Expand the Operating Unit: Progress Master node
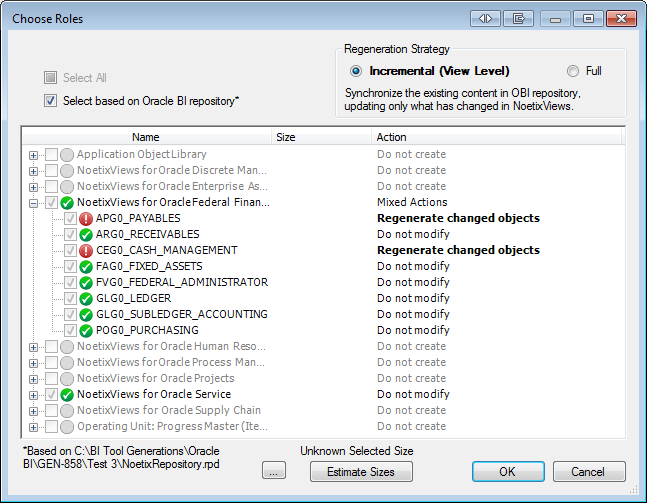Image resolution: width=647 pixels, height=503 pixels. pos(33,427)
